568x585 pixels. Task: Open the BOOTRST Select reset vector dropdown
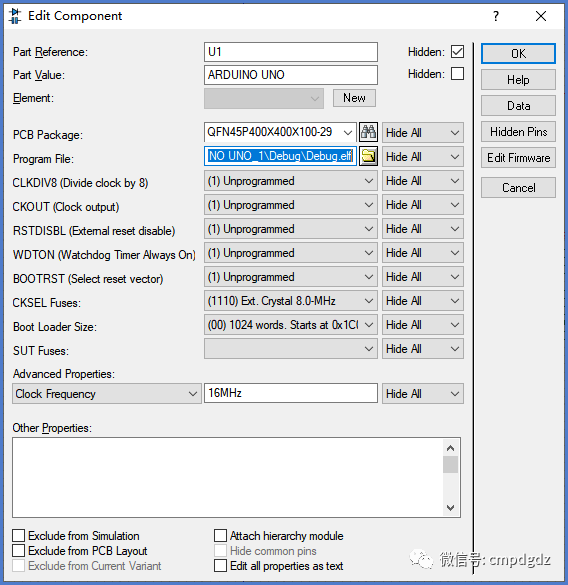point(291,277)
